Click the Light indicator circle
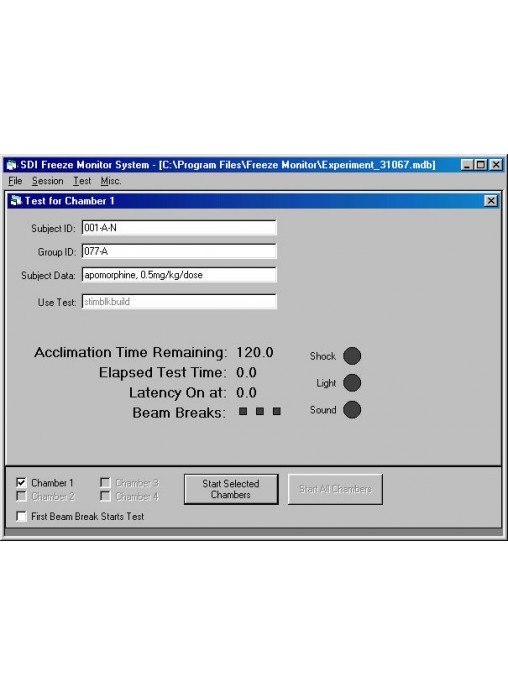This screenshot has height=696, width=508. pos(352,383)
